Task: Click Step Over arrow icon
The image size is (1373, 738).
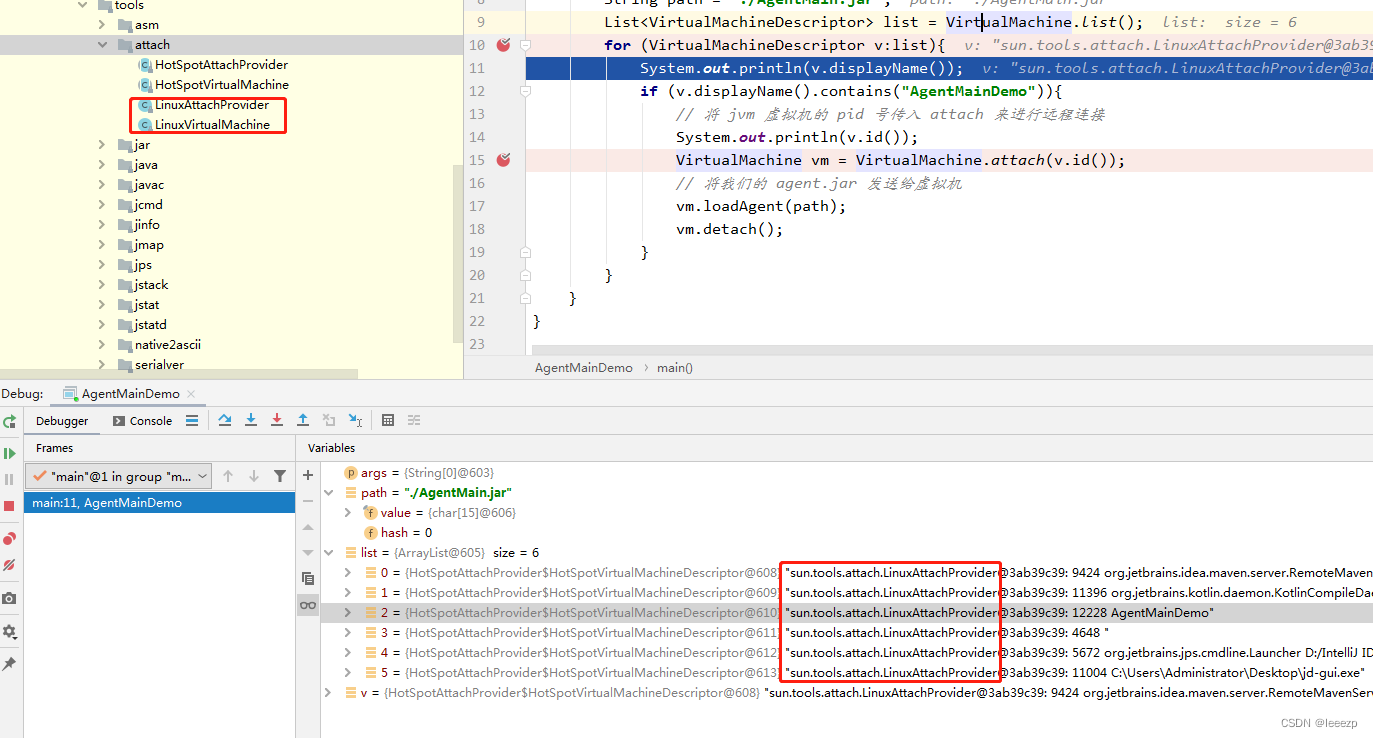Action: (225, 421)
